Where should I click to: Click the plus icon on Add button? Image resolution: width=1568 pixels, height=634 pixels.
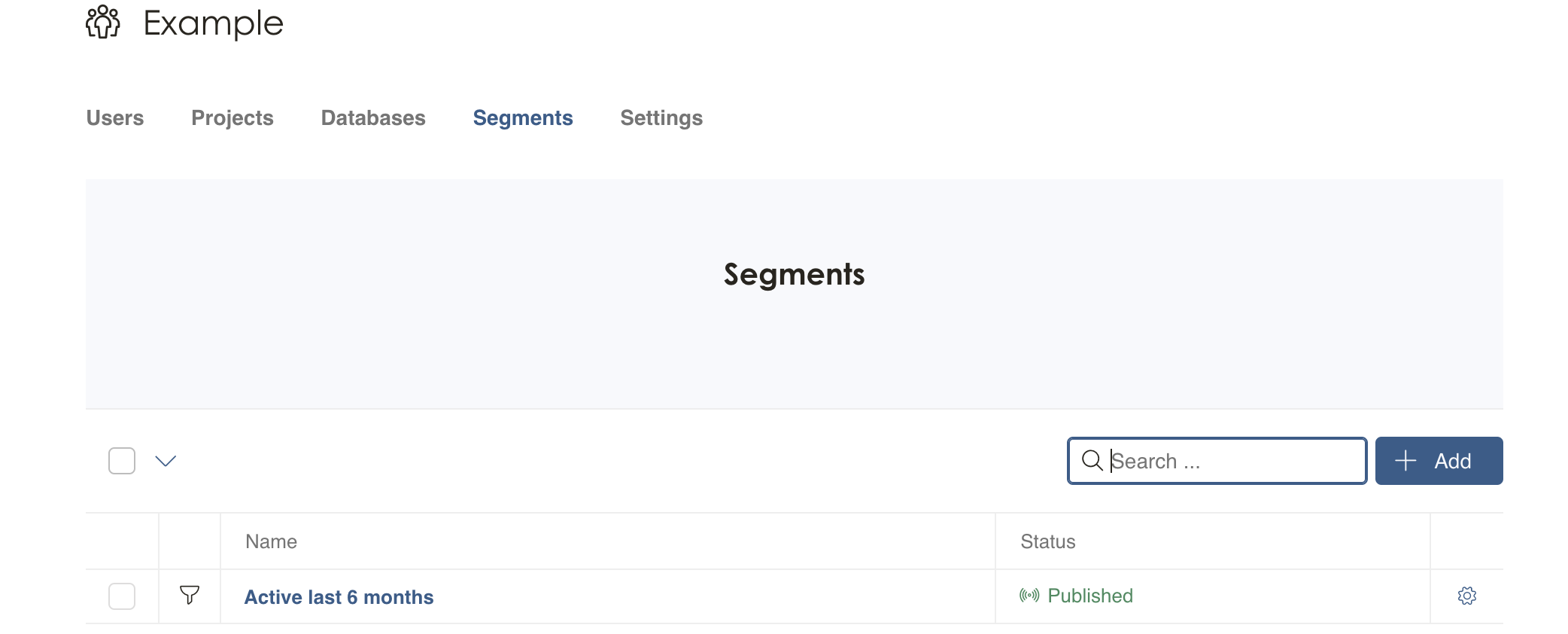coord(1405,461)
